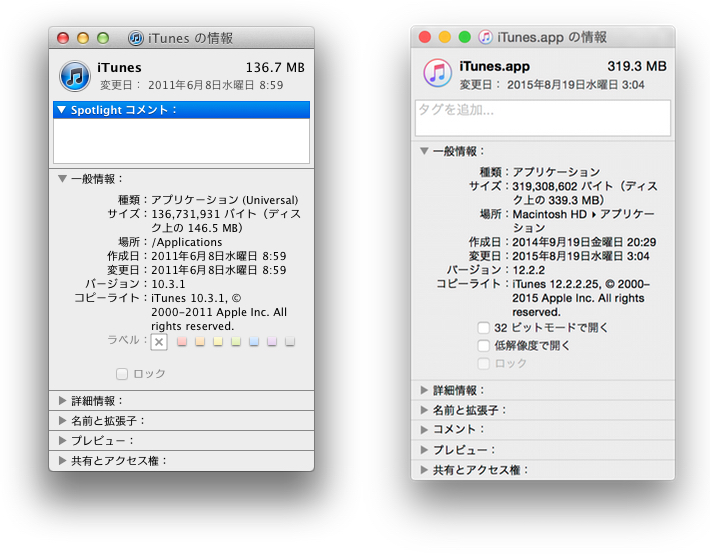Click 136,731,931 バイト size value
Viewport: 710px width, 558px height.
point(226,221)
